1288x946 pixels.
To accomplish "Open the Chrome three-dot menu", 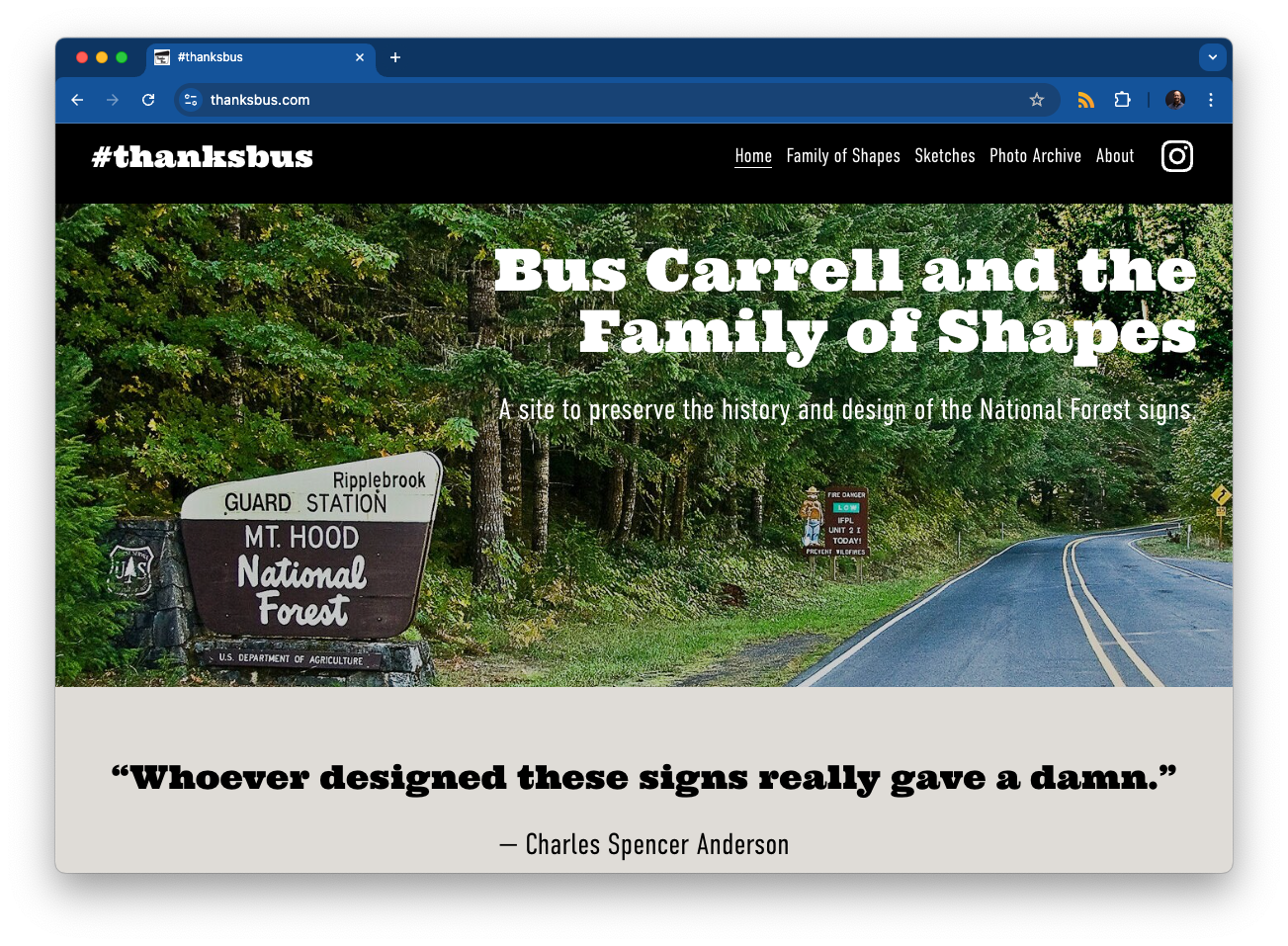I will click(x=1210, y=100).
